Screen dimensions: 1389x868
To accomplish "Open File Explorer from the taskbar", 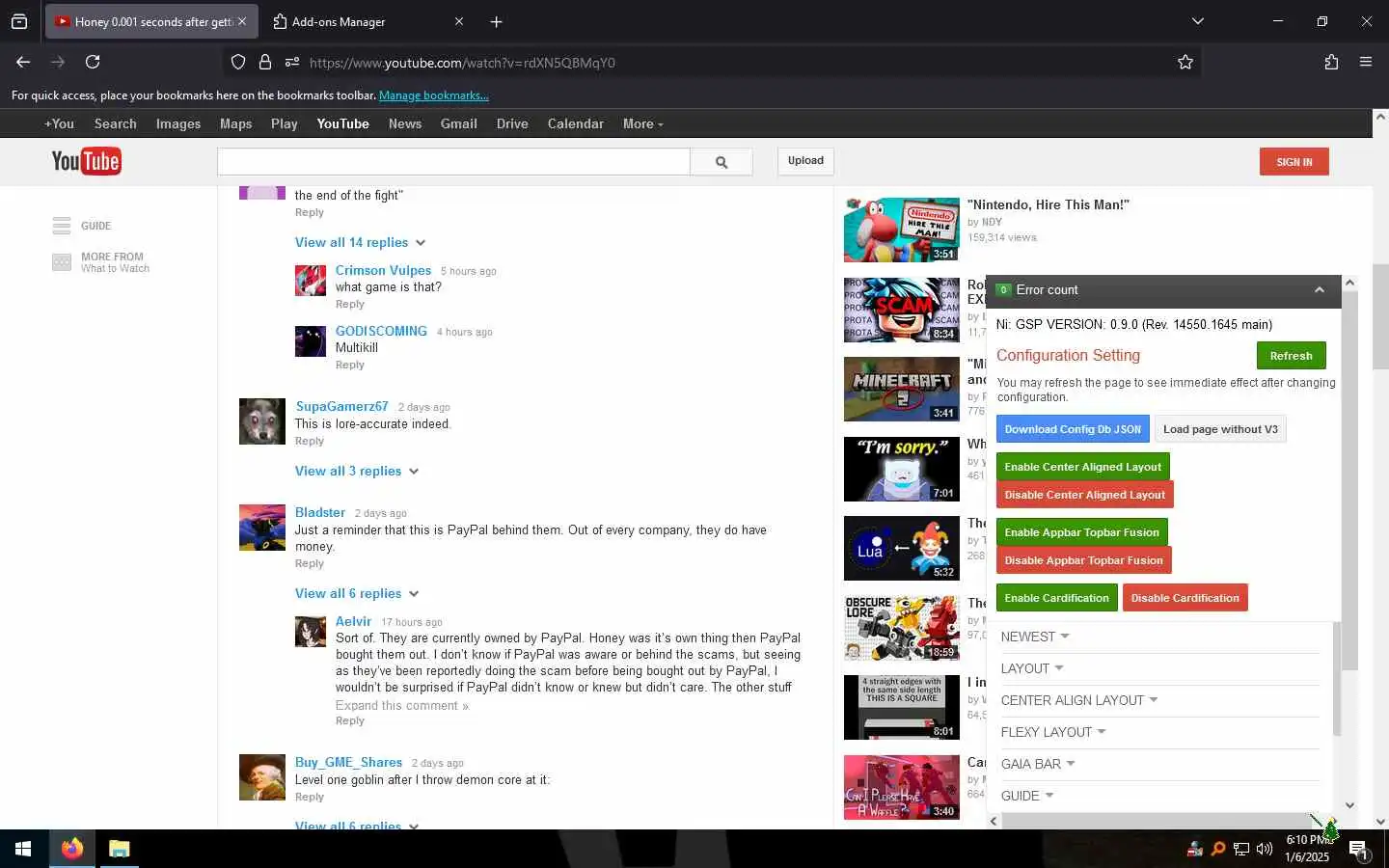I will (x=119, y=849).
